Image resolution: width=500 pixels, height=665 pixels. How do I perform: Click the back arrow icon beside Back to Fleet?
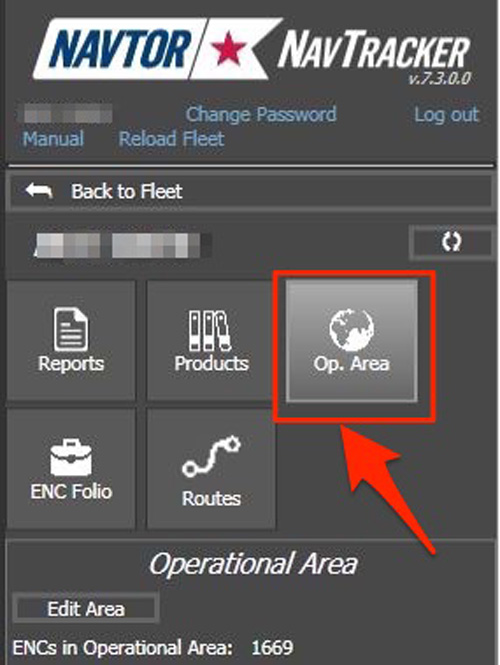(x=39, y=191)
